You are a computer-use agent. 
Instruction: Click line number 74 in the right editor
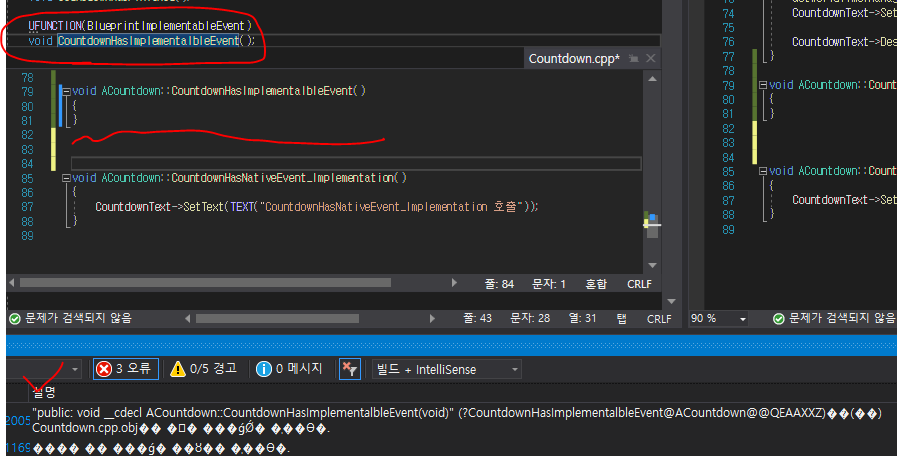click(728, 14)
